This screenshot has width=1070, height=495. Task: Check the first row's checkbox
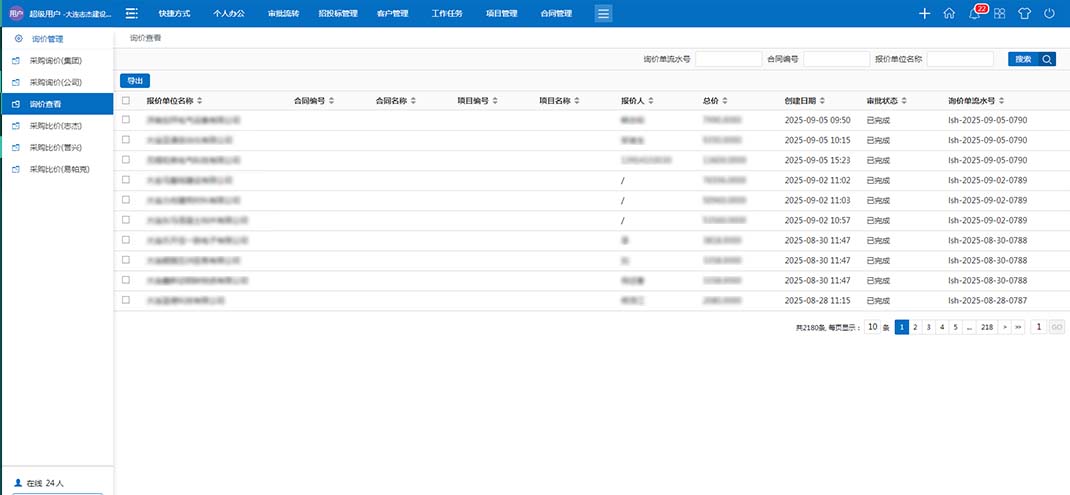coord(125,120)
